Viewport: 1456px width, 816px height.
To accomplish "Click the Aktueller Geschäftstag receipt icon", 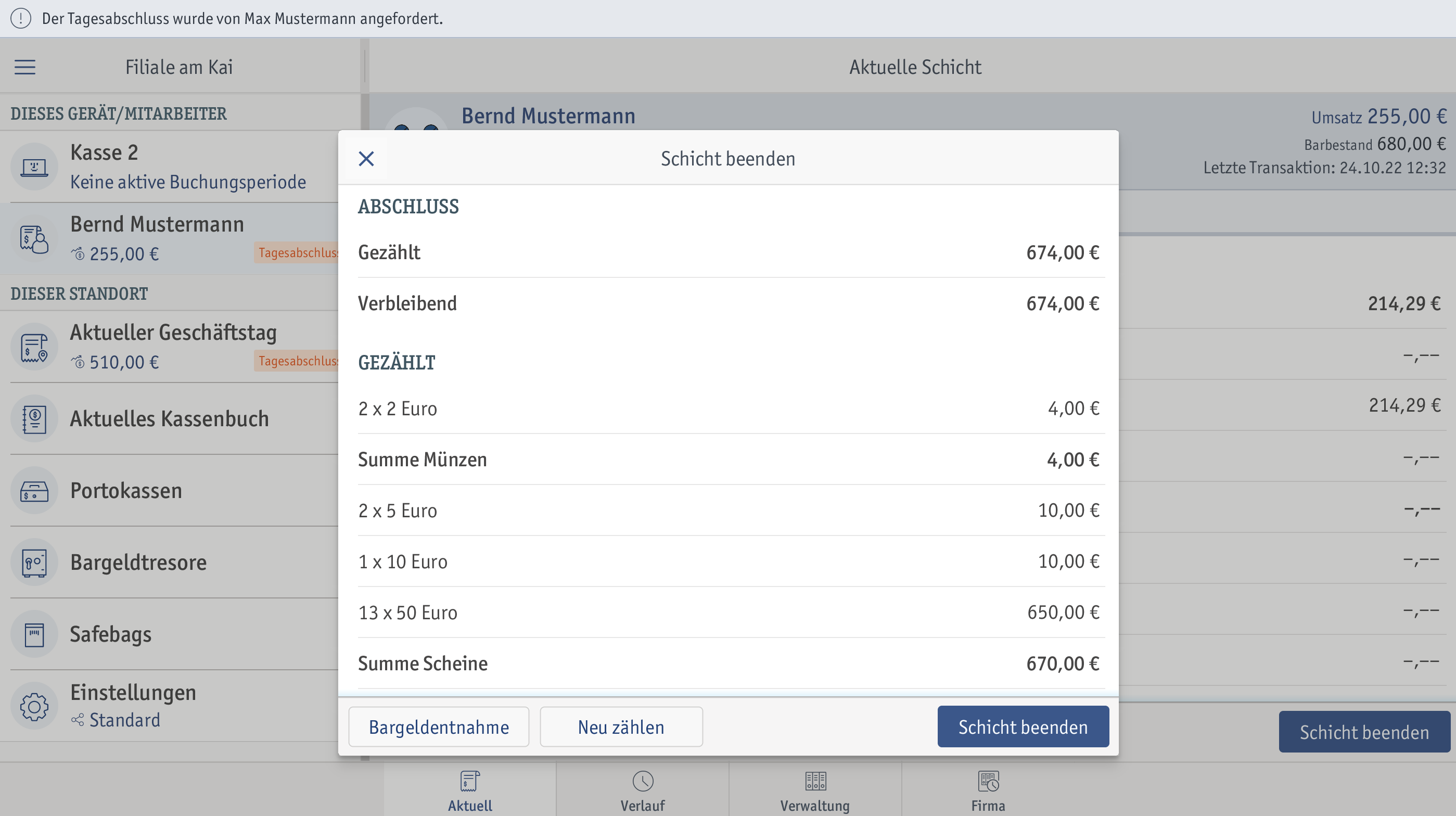I will pos(34,347).
